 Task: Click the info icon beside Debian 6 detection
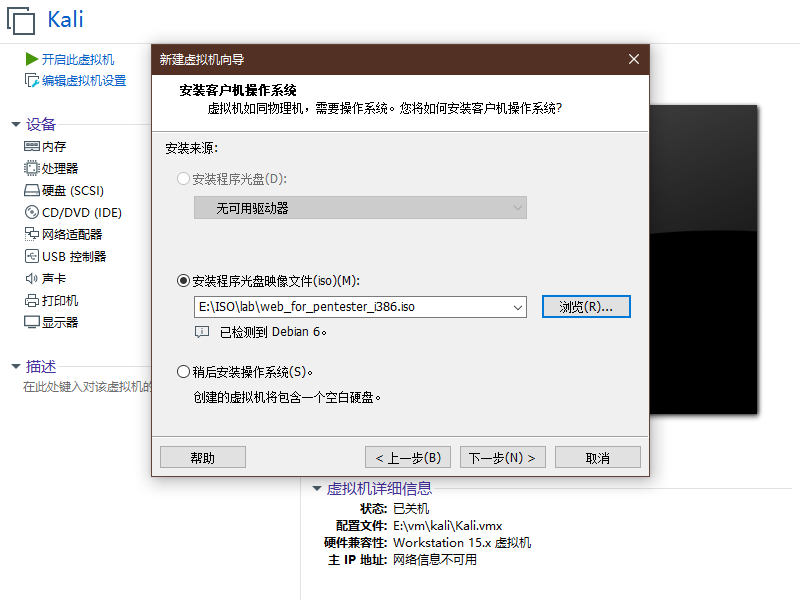(x=202, y=332)
